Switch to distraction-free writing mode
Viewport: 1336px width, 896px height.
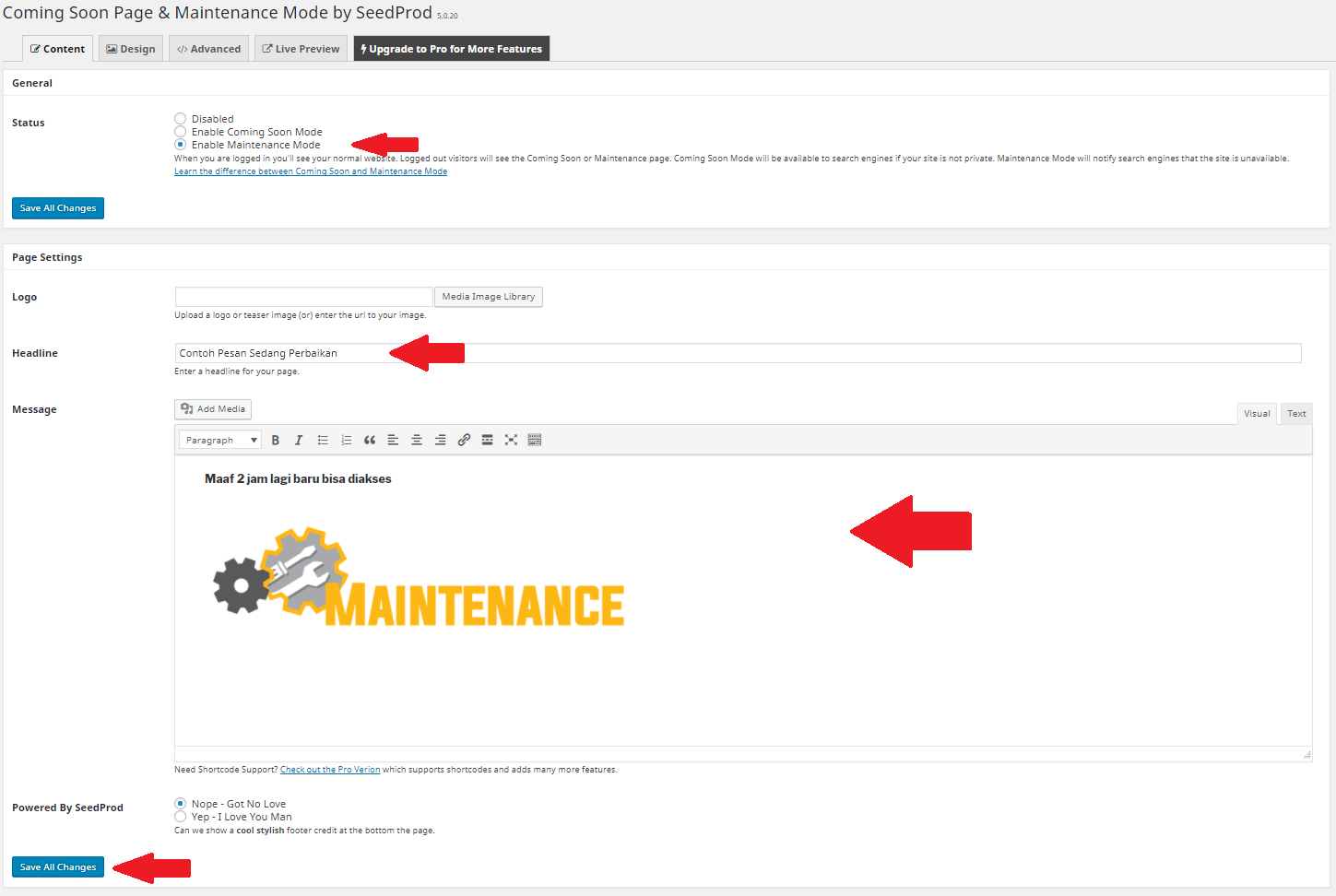tap(511, 440)
